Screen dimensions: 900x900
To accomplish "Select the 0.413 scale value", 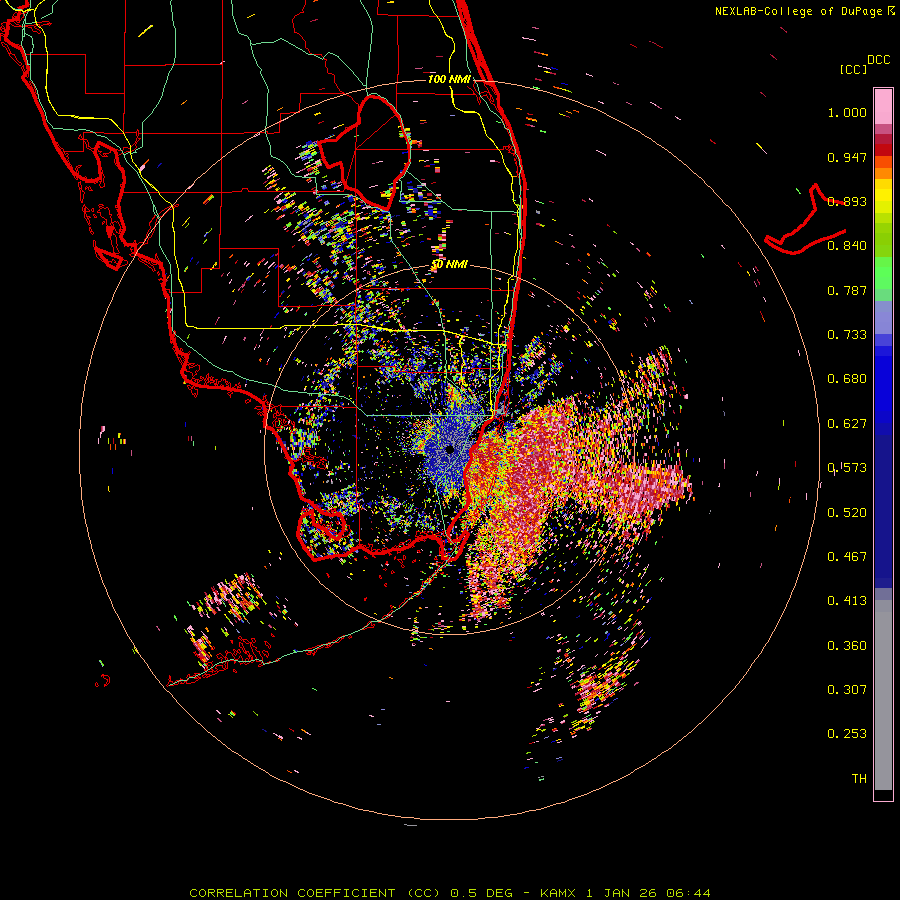I will pyautogui.click(x=847, y=601).
